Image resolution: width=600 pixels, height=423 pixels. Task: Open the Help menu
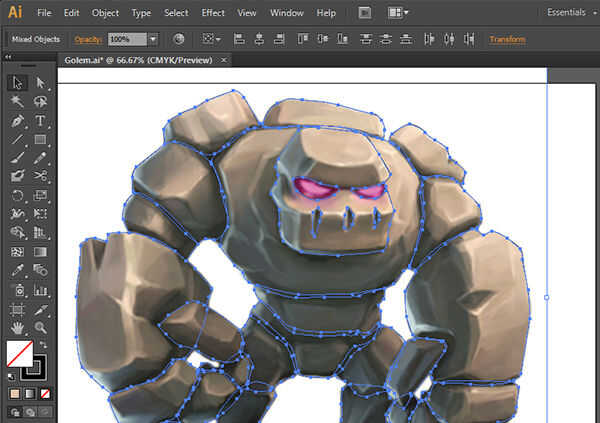(326, 13)
